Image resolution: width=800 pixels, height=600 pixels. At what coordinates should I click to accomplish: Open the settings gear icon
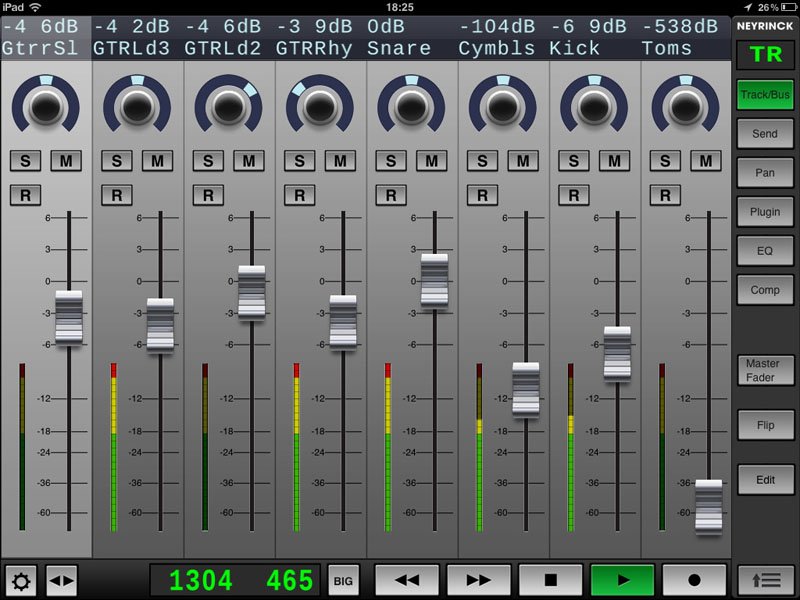click(x=20, y=581)
